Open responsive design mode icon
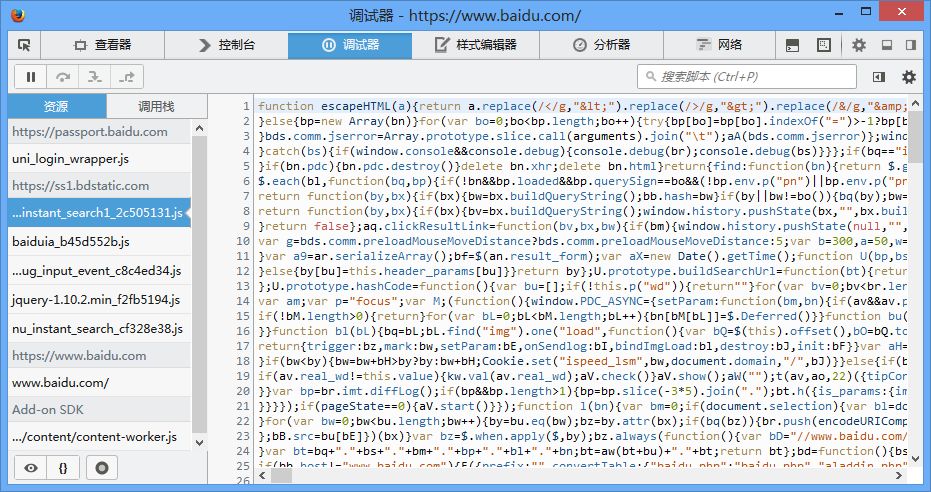 click(x=824, y=45)
